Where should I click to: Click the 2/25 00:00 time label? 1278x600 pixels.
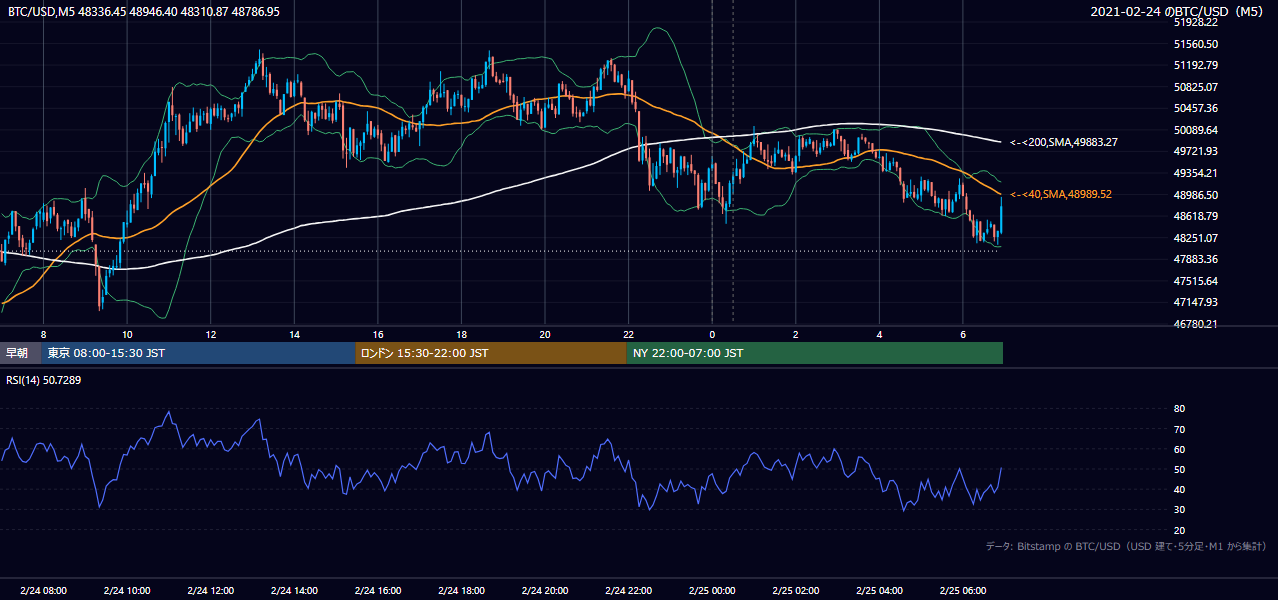pos(712,590)
